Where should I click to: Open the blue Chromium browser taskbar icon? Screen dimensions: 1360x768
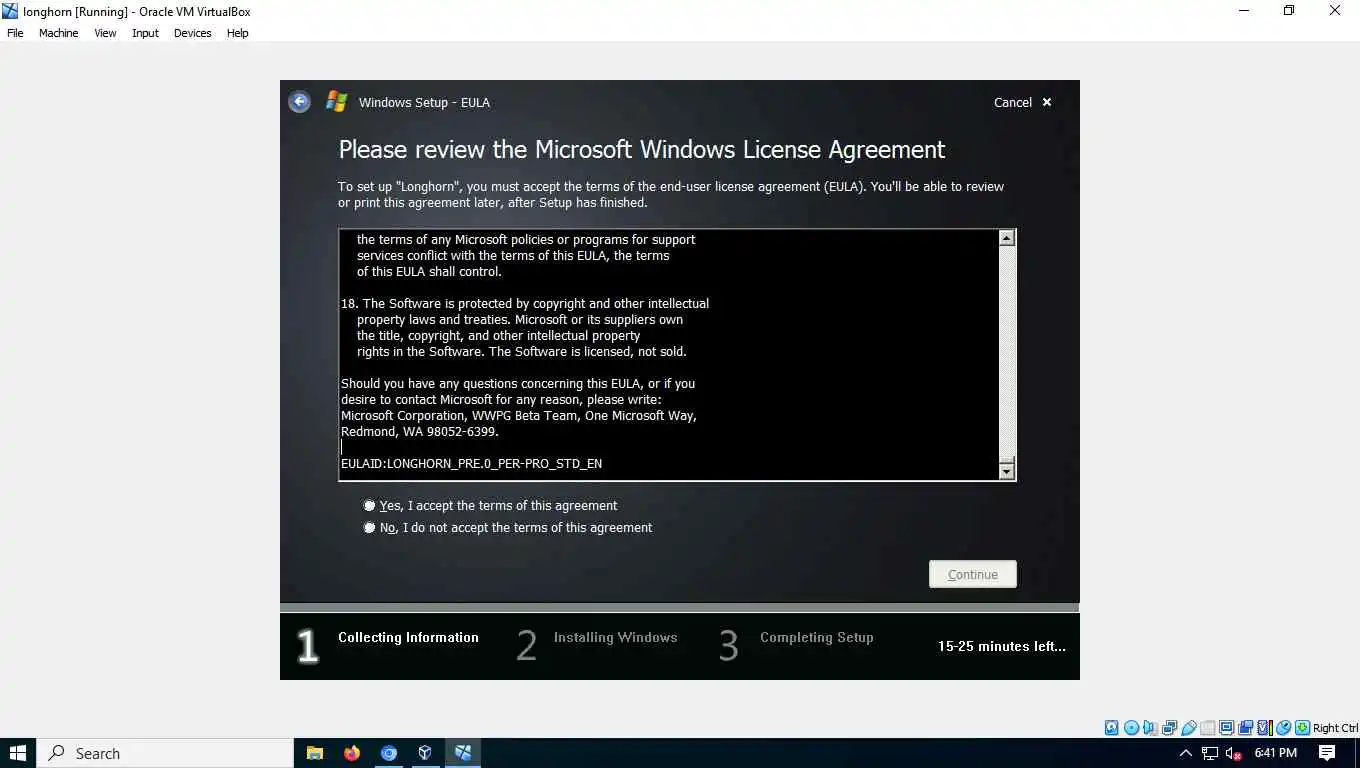coord(389,753)
